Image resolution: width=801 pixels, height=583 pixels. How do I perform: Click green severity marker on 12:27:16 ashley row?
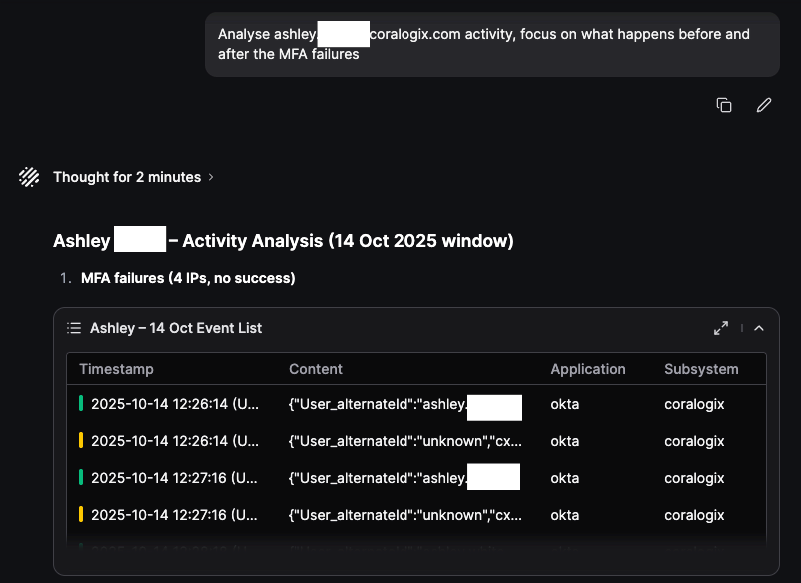click(81, 478)
